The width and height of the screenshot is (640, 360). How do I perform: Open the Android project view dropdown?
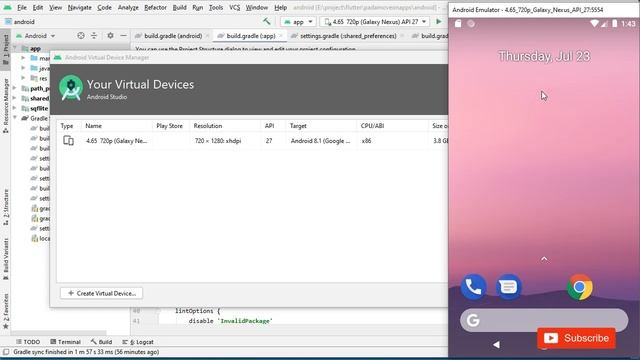tap(36, 36)
